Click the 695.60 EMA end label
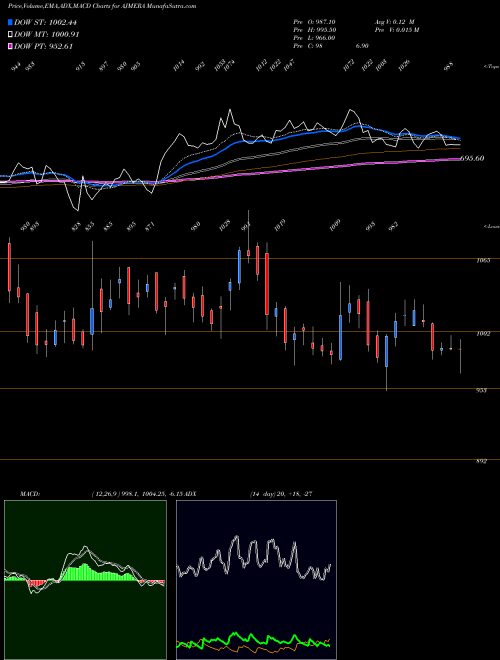The image size is (500, 660). [x=472, y=158]
